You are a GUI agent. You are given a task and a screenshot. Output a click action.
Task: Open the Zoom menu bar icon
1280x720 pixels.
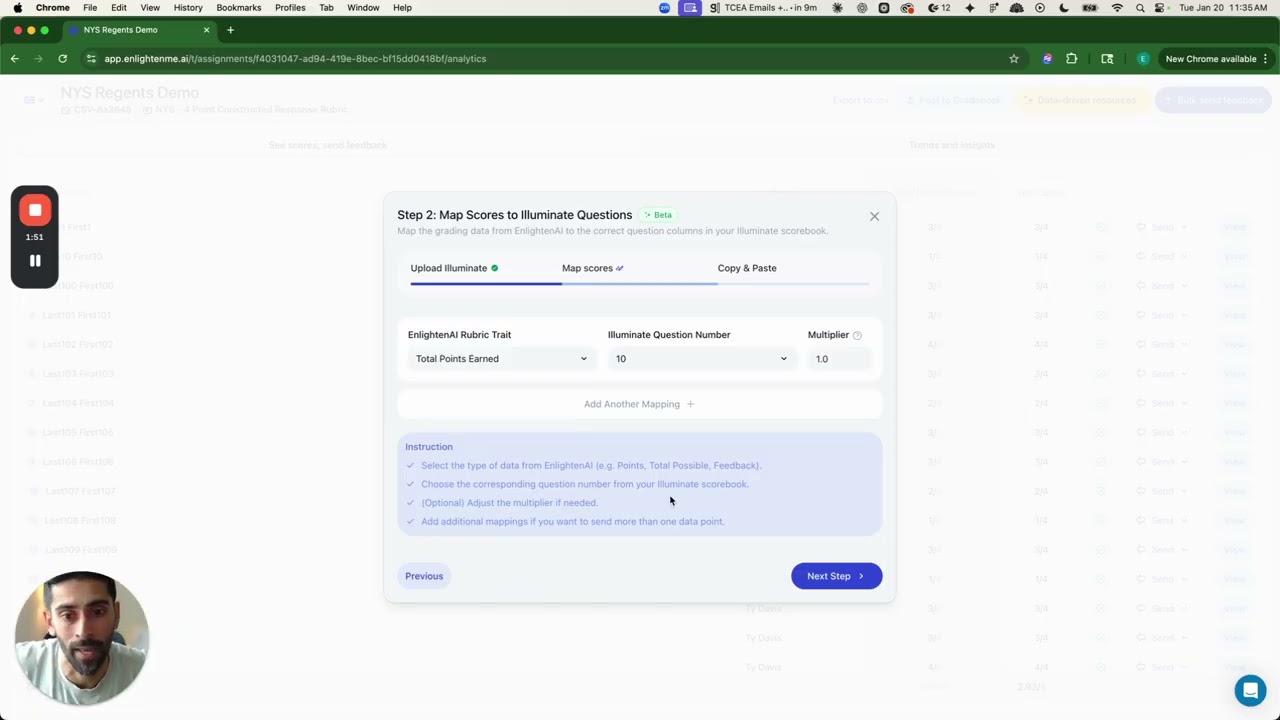665,8
